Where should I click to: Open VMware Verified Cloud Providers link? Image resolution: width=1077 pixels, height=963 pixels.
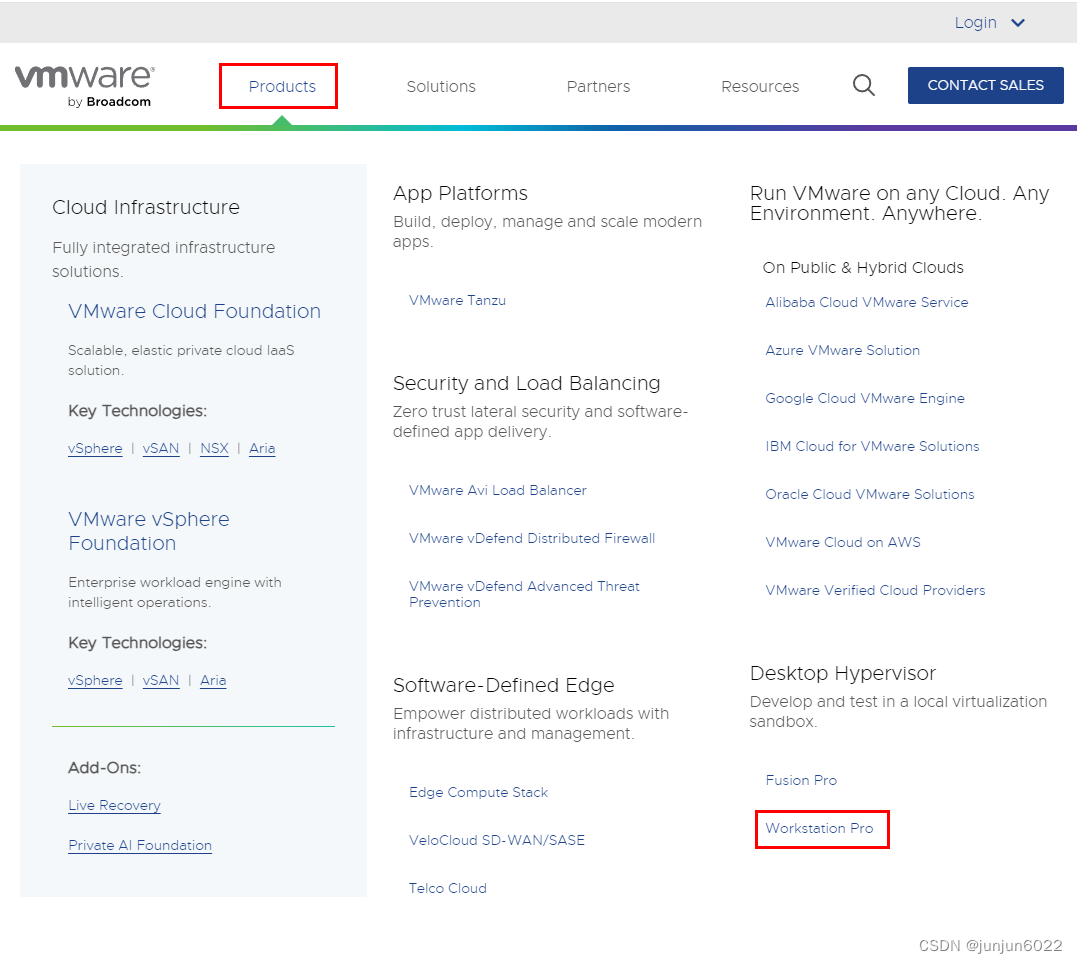[875, 591]
